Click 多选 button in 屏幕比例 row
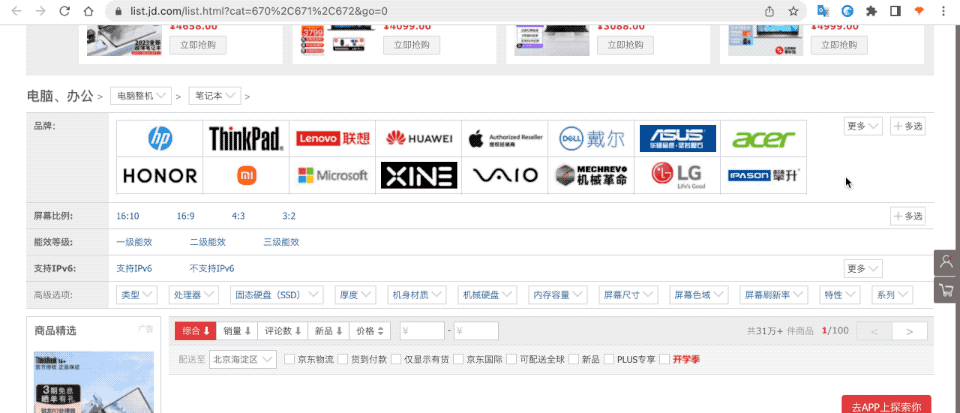960x413 pixels. point(908,216)
